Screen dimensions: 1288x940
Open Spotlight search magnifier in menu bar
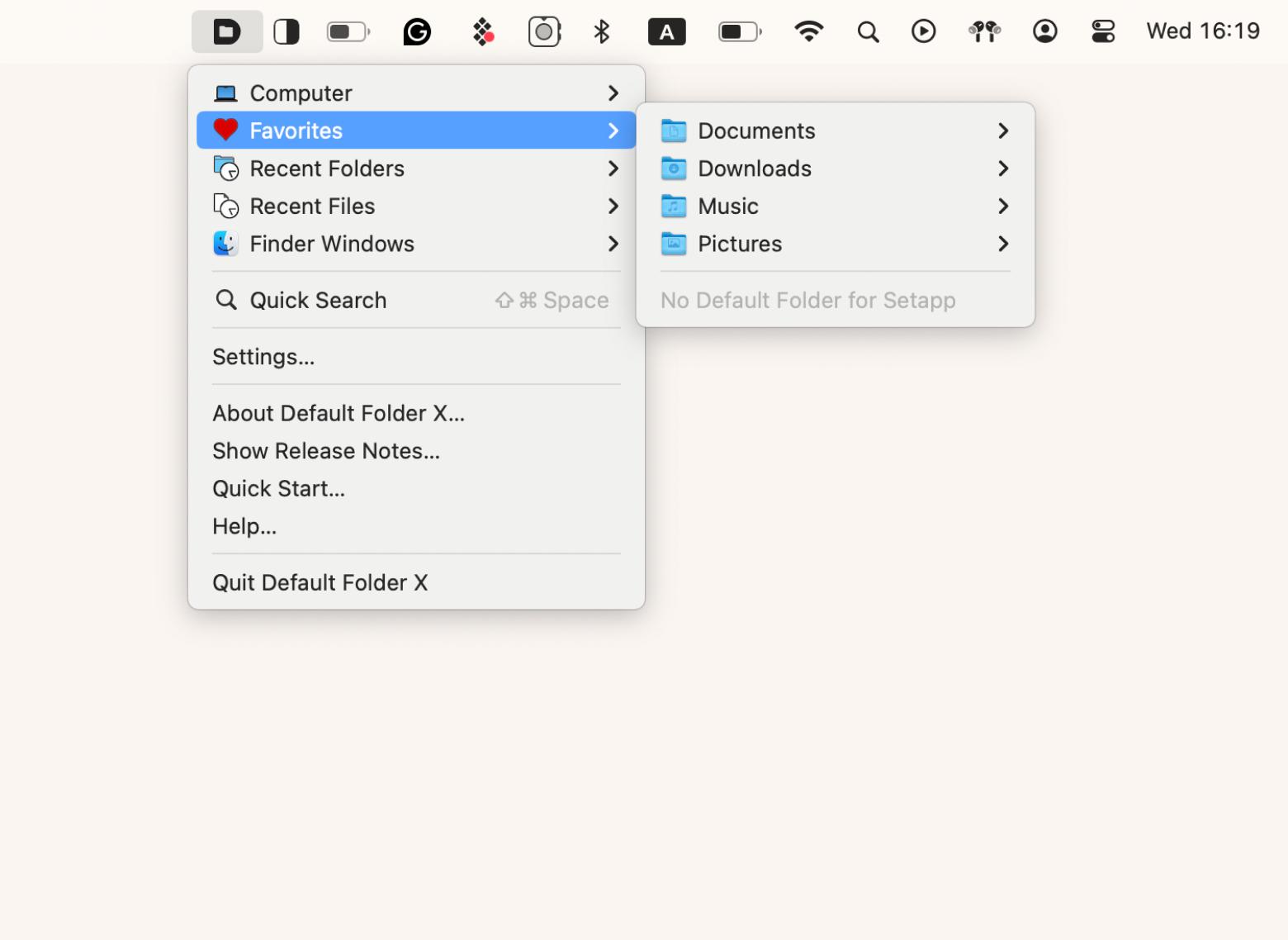(x=868, y=32)
